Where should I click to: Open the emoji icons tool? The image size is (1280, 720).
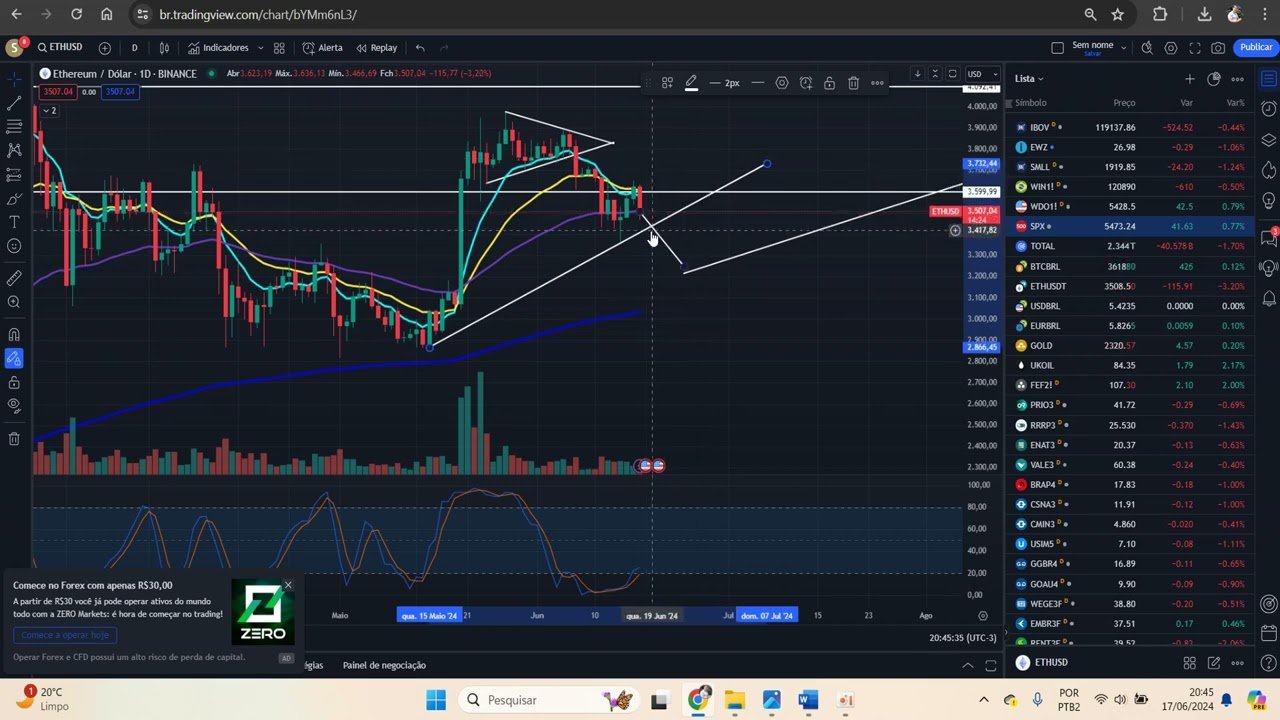point(14,246)
